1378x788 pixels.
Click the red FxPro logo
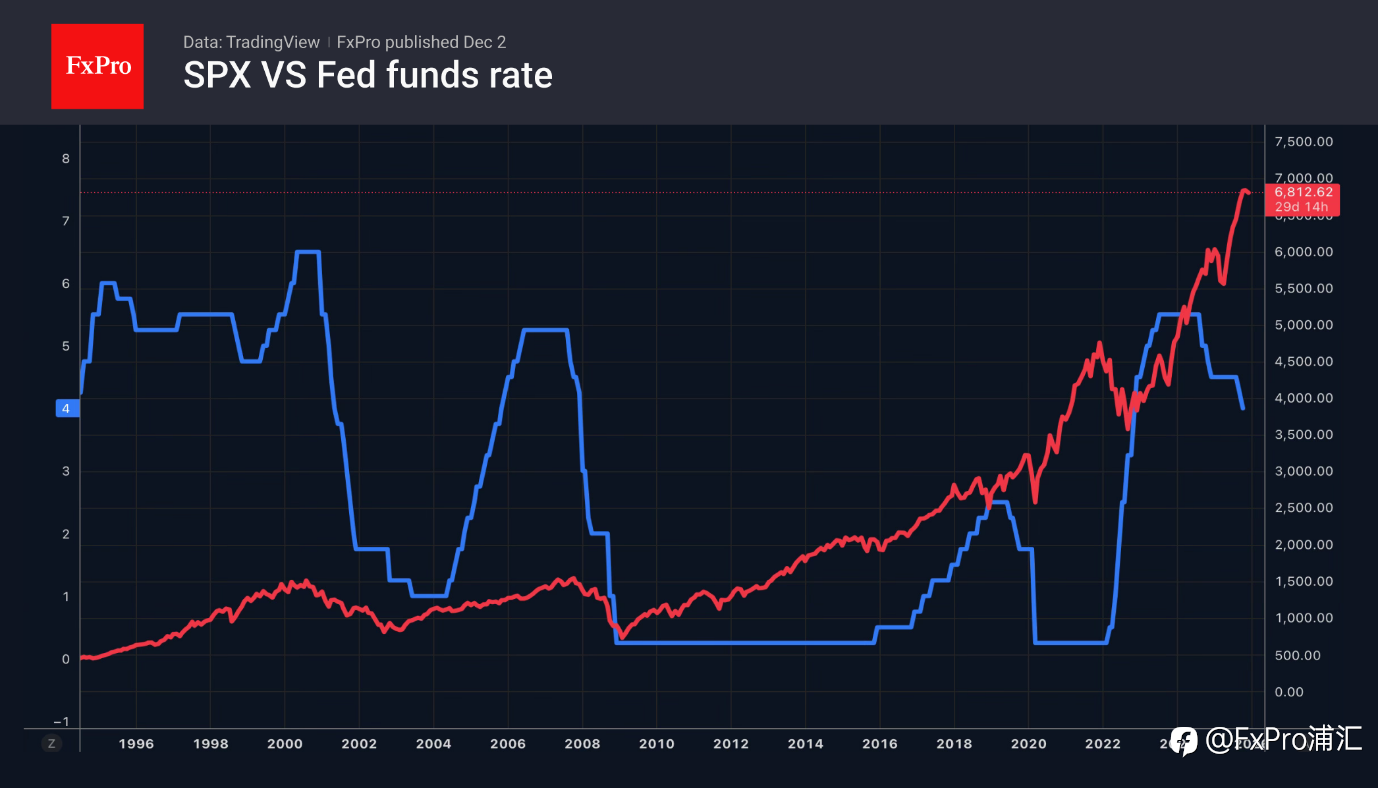click(x=97, y=66)
